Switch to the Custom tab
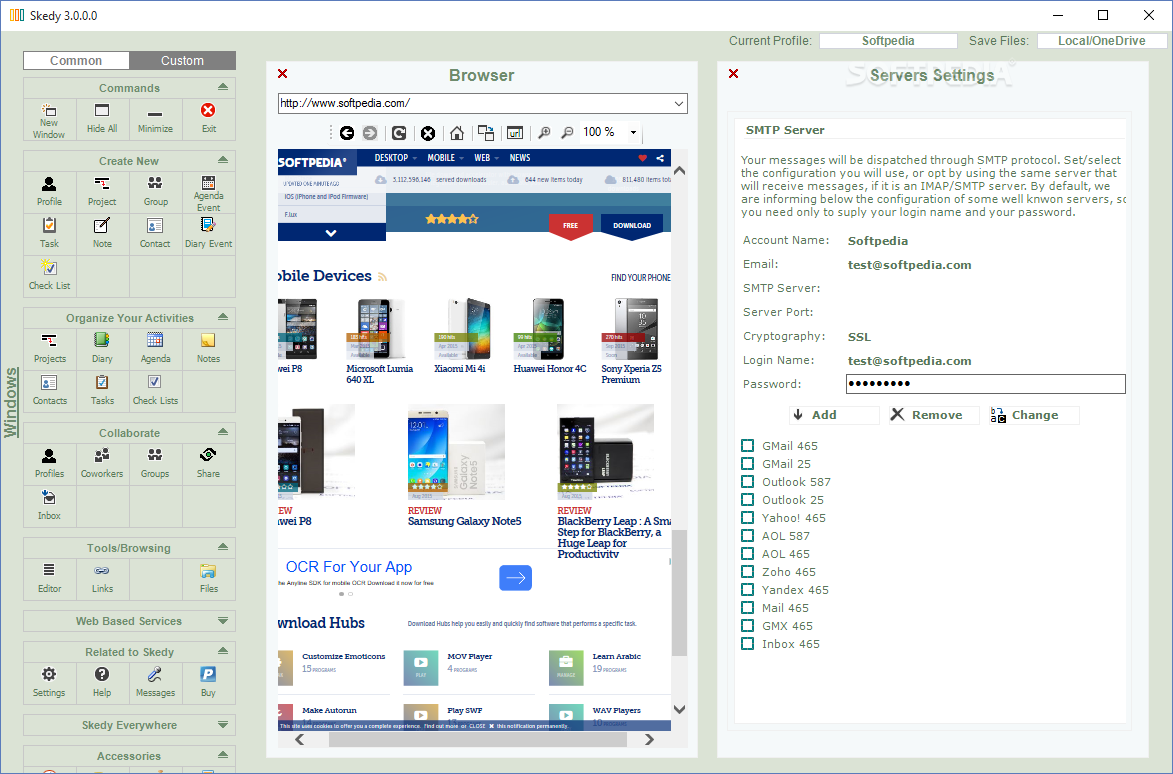 183,61
